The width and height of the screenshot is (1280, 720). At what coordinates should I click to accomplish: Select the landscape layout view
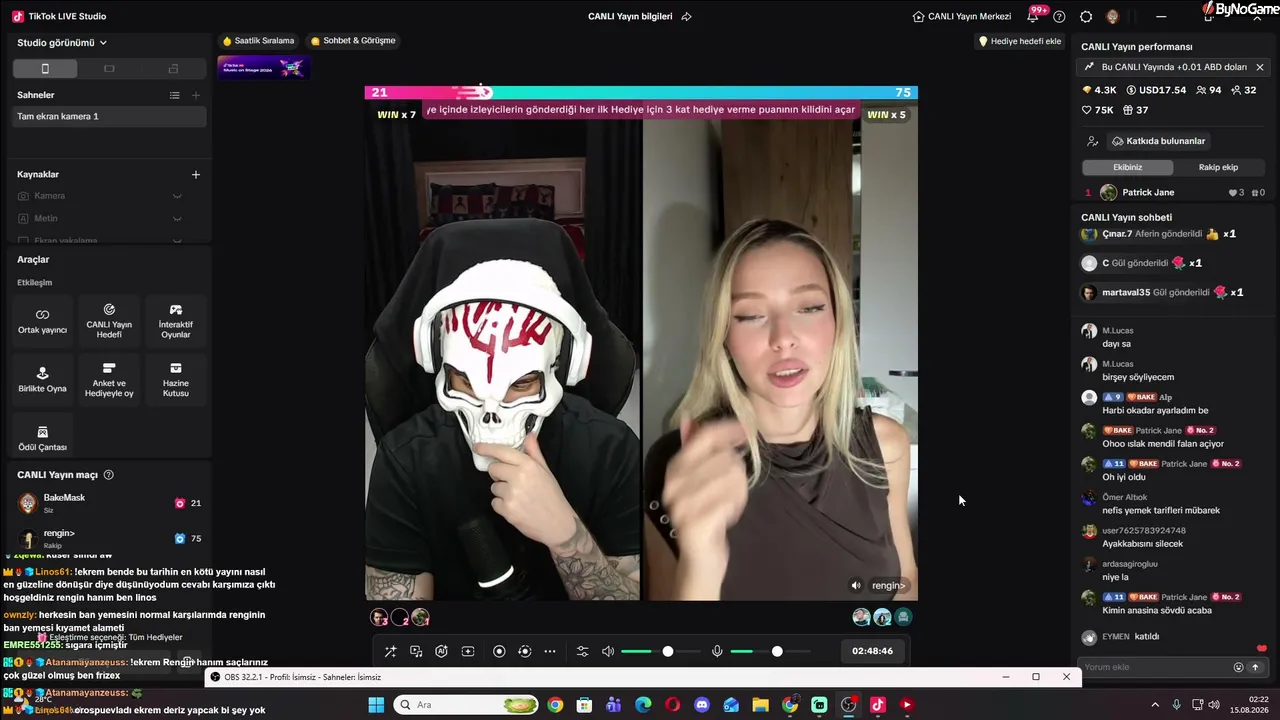point(109,69)
